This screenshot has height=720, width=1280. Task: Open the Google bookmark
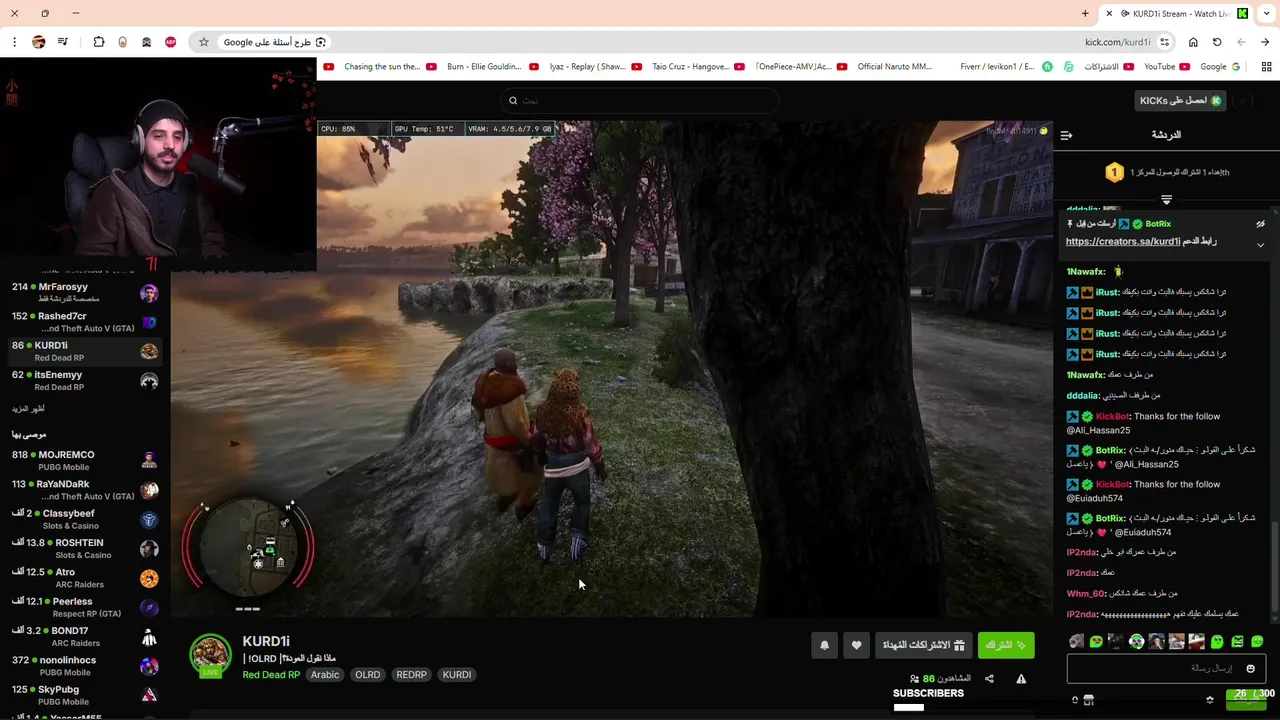click(1220, 67)
